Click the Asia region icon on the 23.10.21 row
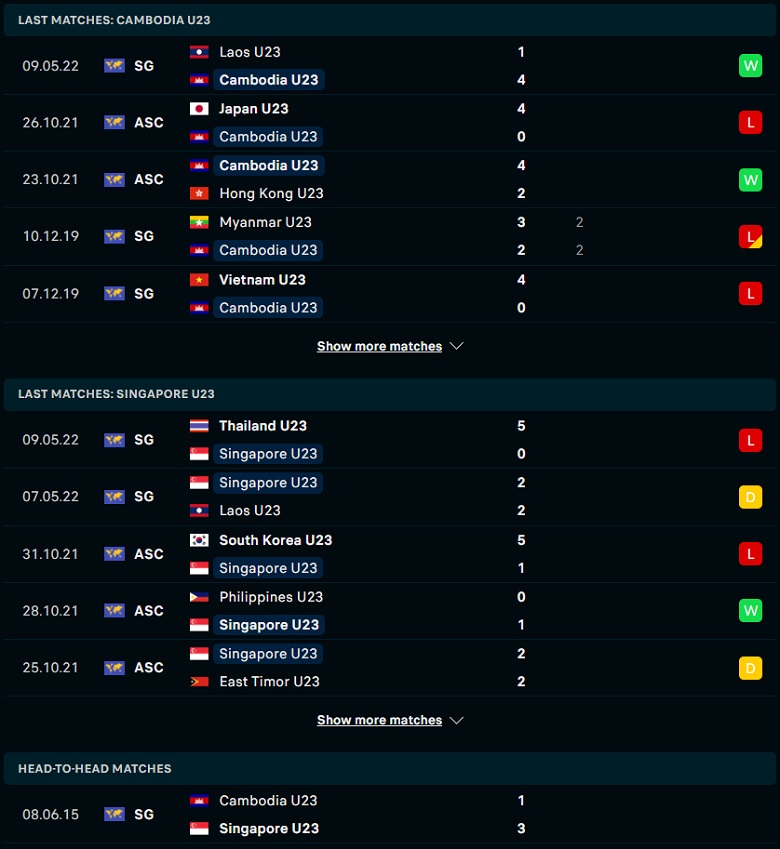Image resolution: width=780 pixels, height=849 pixels. 114,179
